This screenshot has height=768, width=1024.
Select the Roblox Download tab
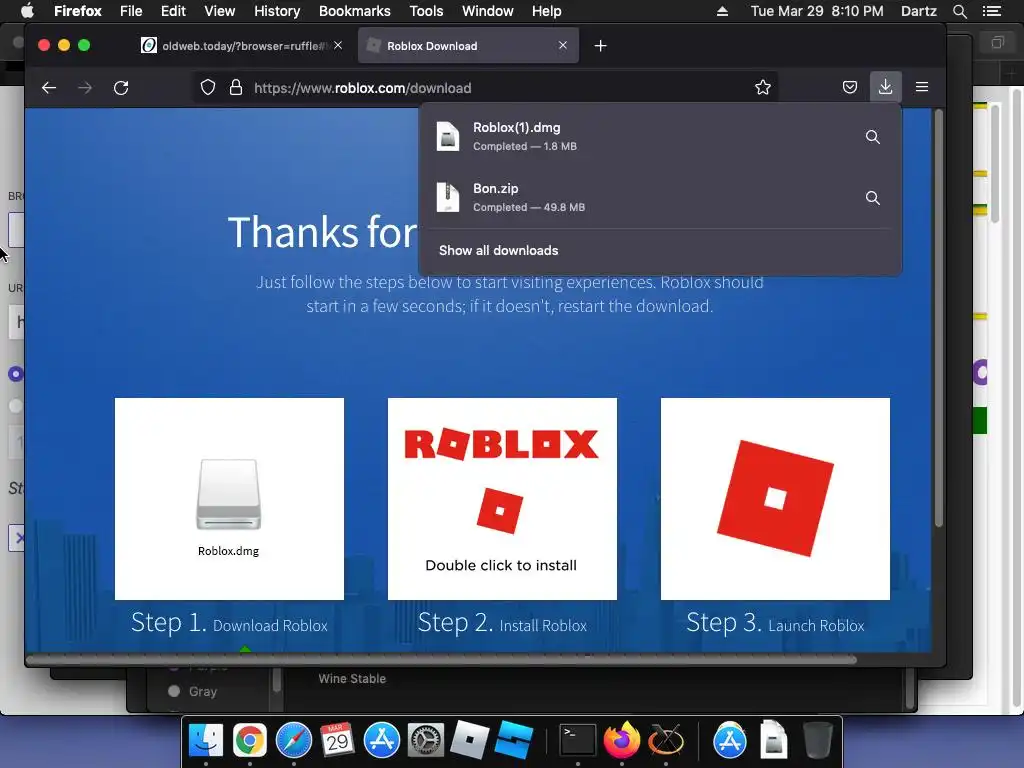pos(468,46)
